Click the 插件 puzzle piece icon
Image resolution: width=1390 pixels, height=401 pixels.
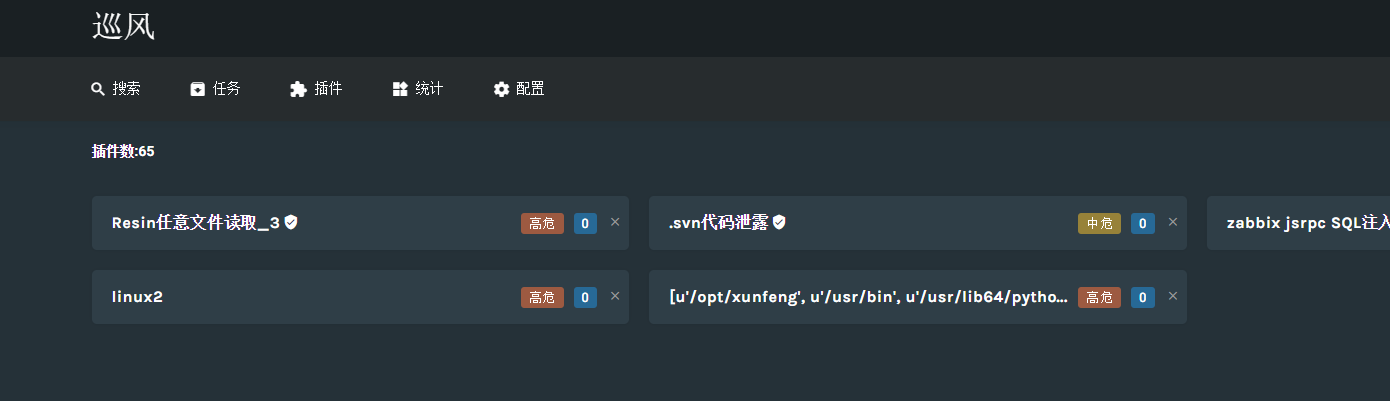click(298, 89)
